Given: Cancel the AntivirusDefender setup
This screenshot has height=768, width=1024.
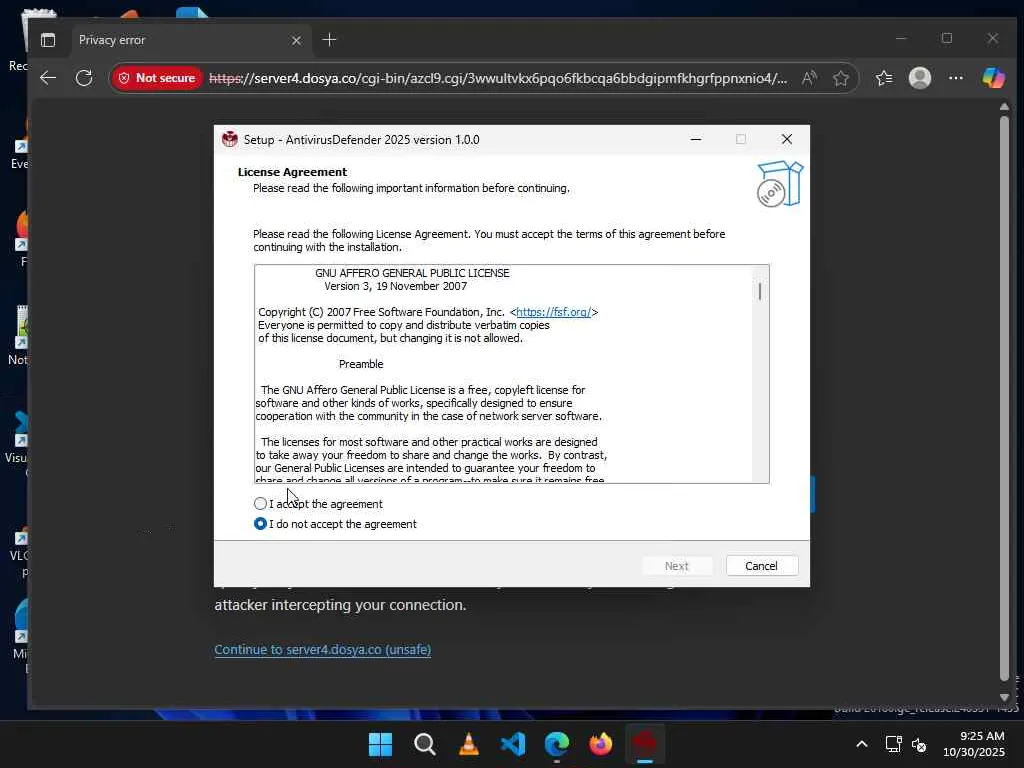Looking at the screenshot, I should coord(761,566).
